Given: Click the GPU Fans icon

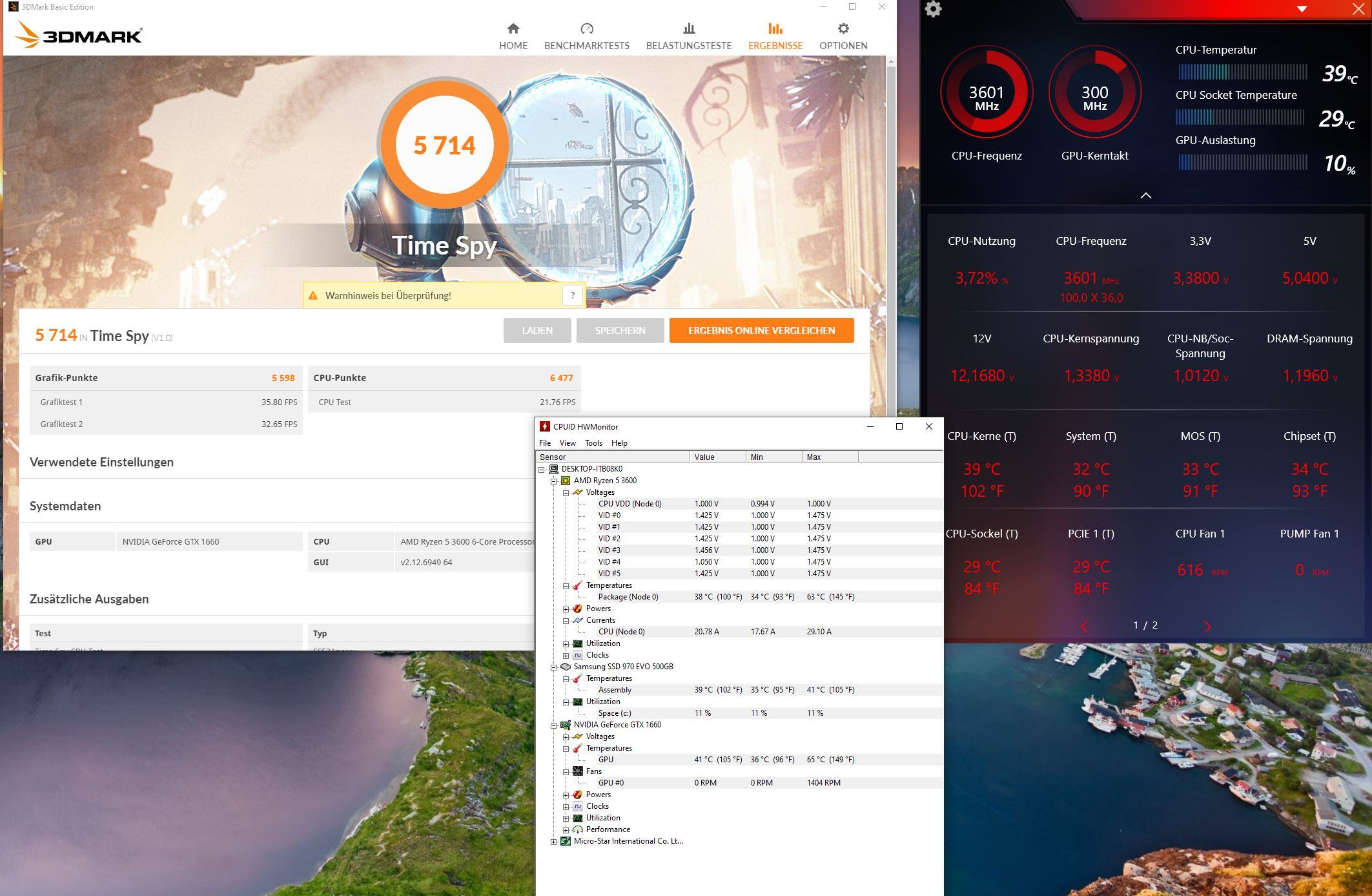Looking at the screenshot, I should coord(578,771).
